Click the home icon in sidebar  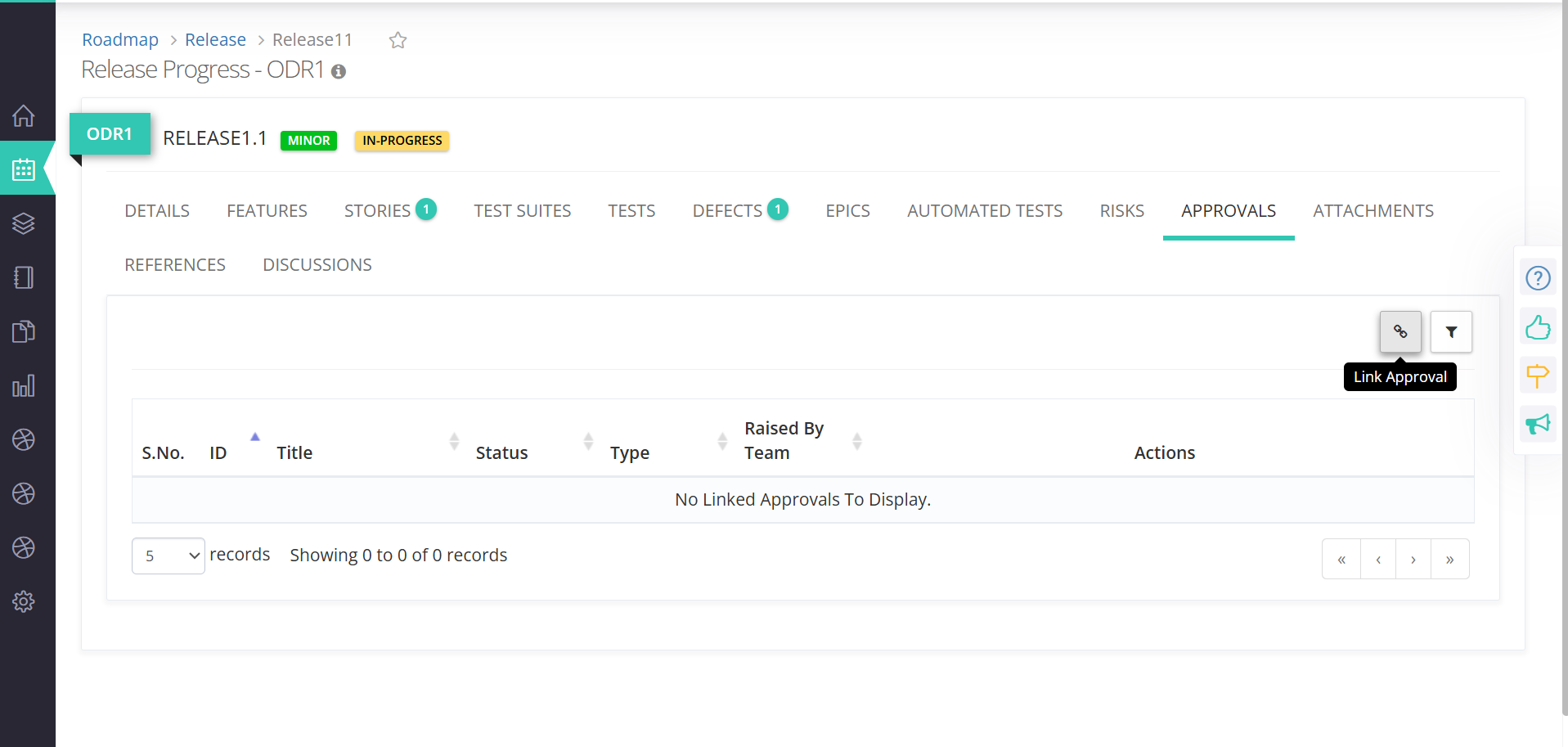click(24, 116)
